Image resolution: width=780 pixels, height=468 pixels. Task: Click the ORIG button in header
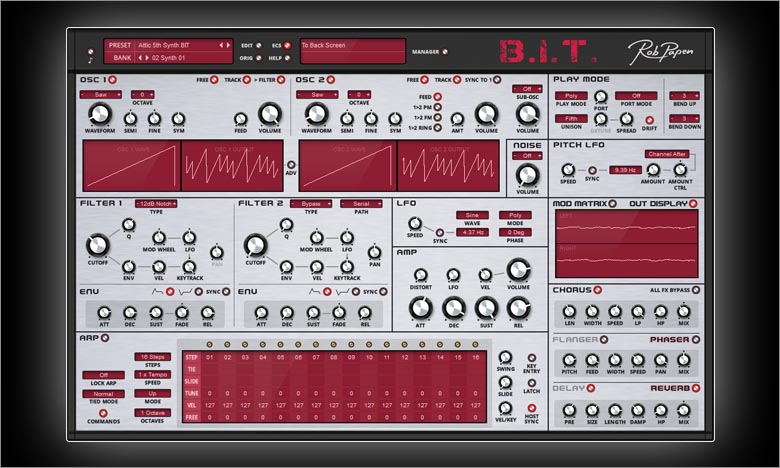pyautogui.click(x=258, y=58)
